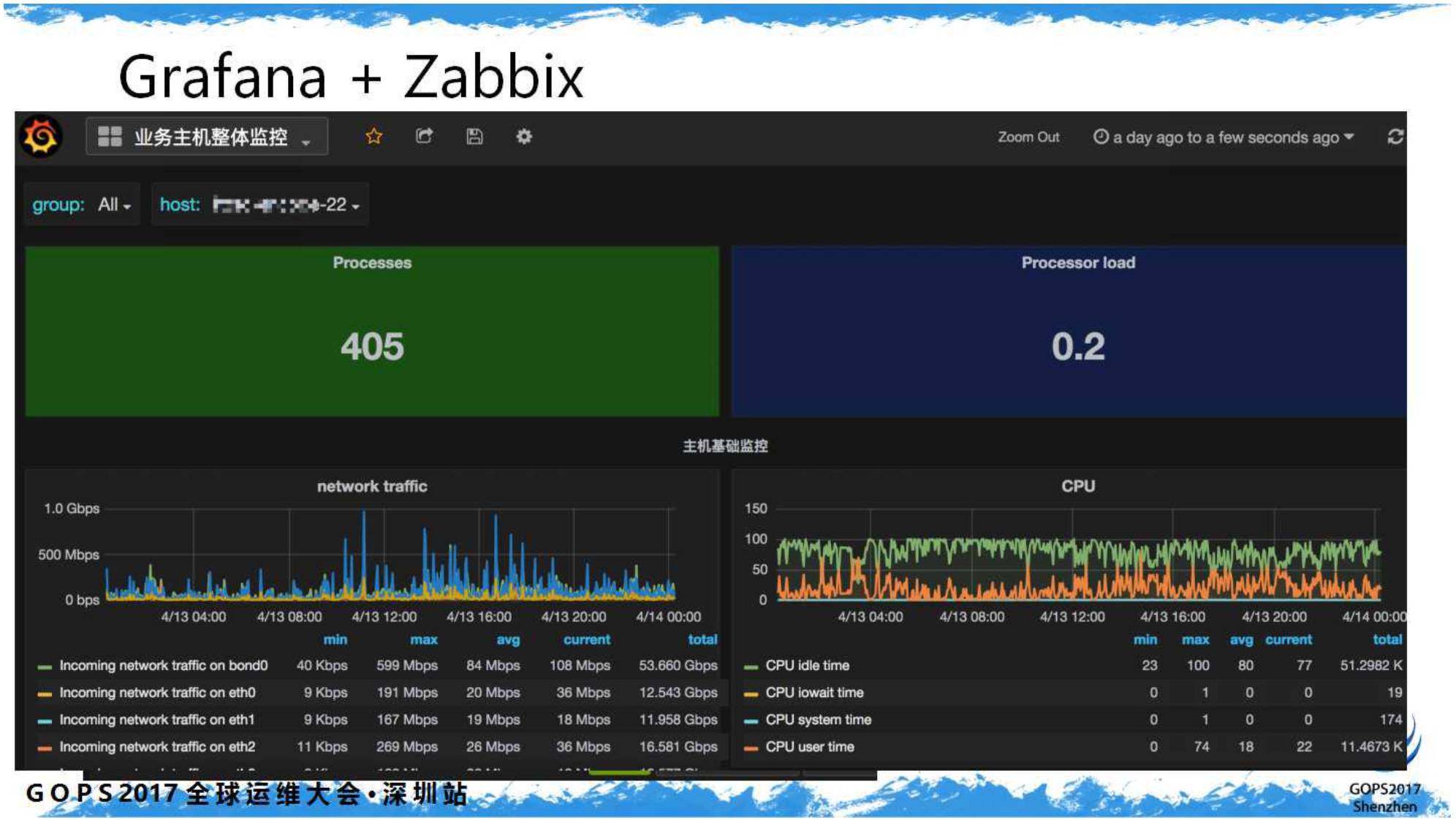The height and width of the screenshot is (820, 1456).
Task: Click CPU idle total 51.2982 K
Action: (x=1371, y=666)
